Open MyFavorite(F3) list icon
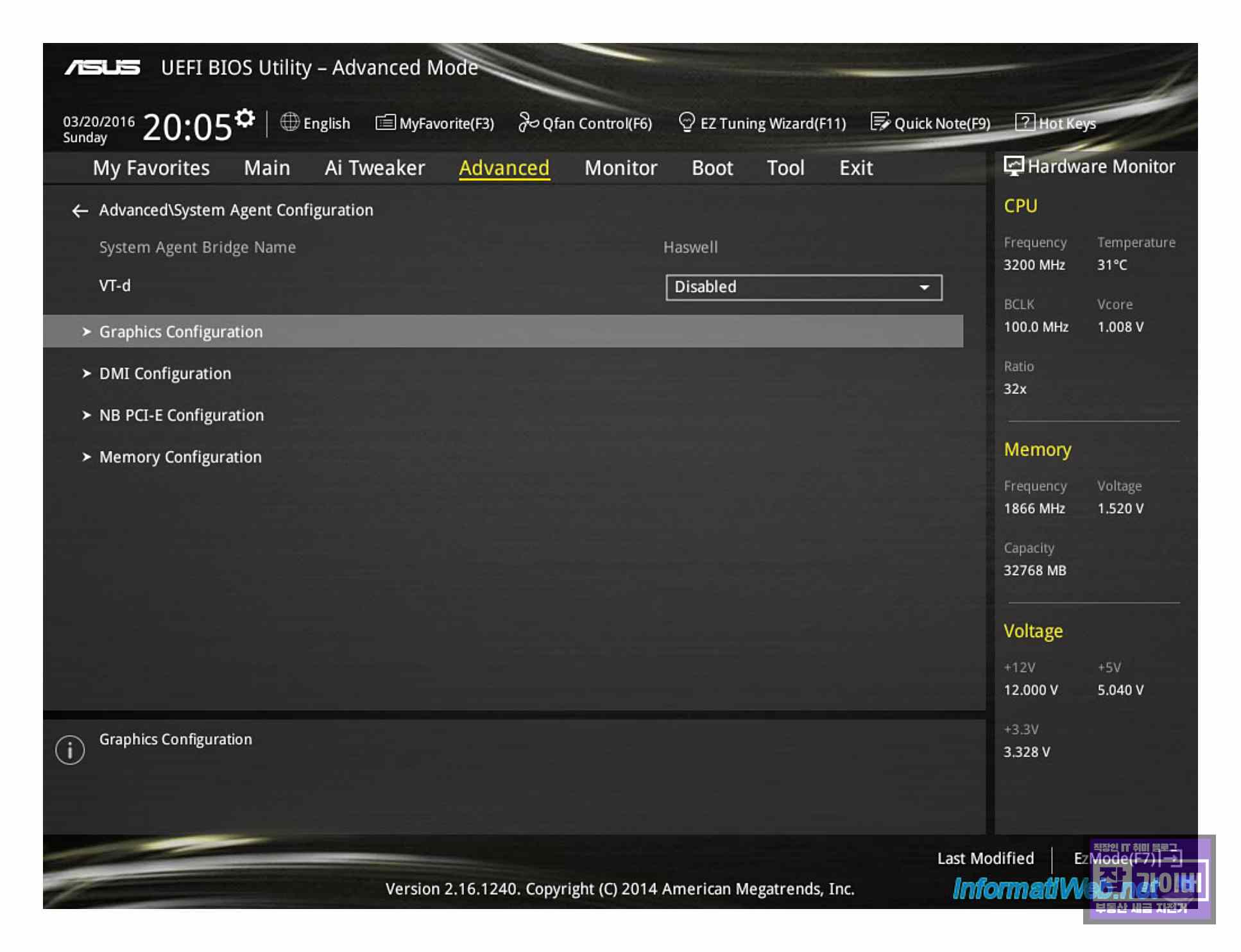The height and width of the screenshot is (952, 1241). tap(385, 122)
